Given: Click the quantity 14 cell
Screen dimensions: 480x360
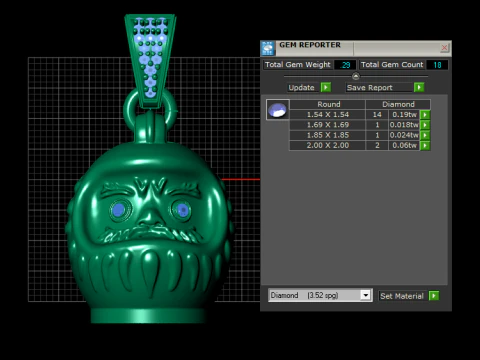Looking at the screenshot, I should [377, 115].
